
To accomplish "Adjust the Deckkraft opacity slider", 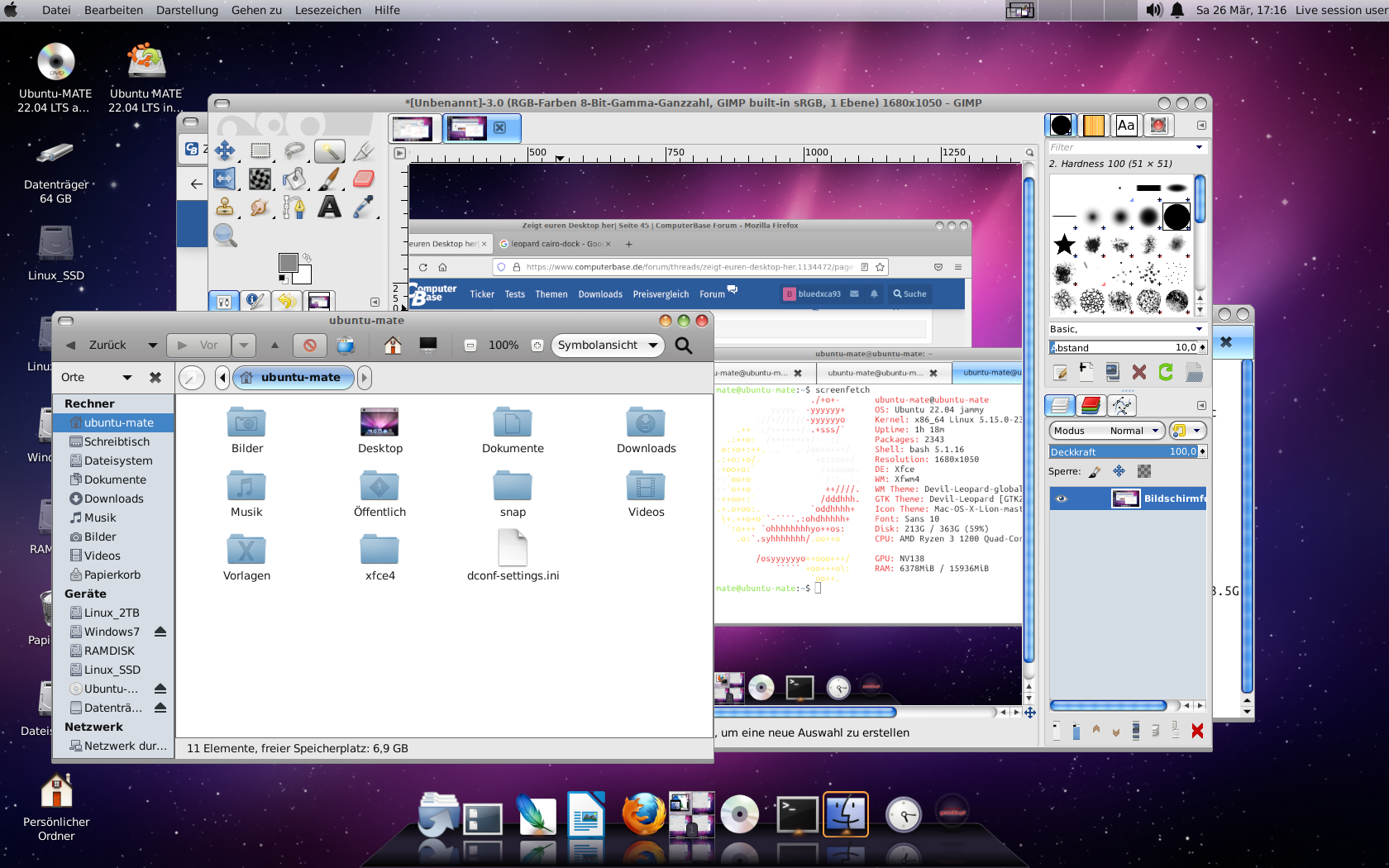I will coord(1128,451).
